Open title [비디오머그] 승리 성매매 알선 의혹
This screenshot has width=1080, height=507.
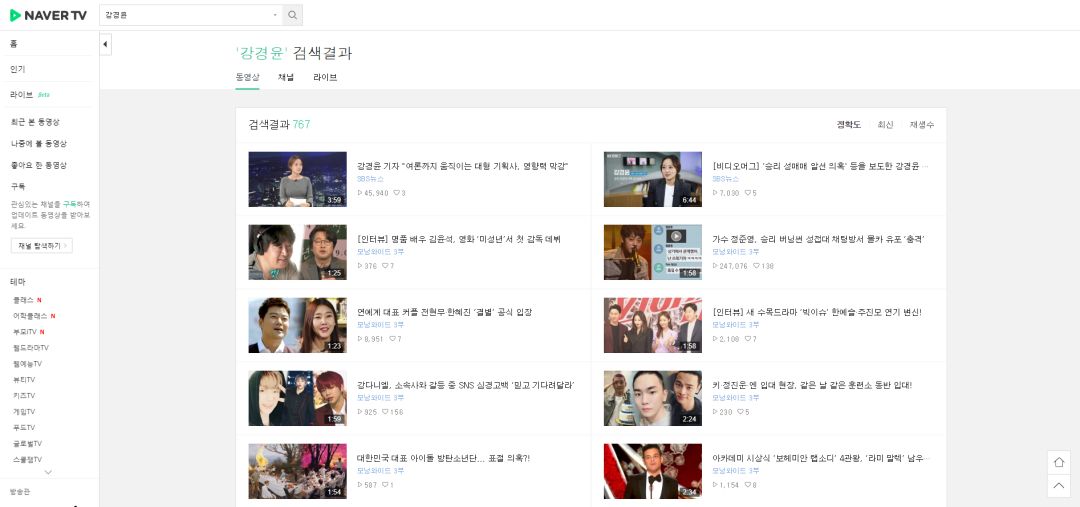click(820, 166)
